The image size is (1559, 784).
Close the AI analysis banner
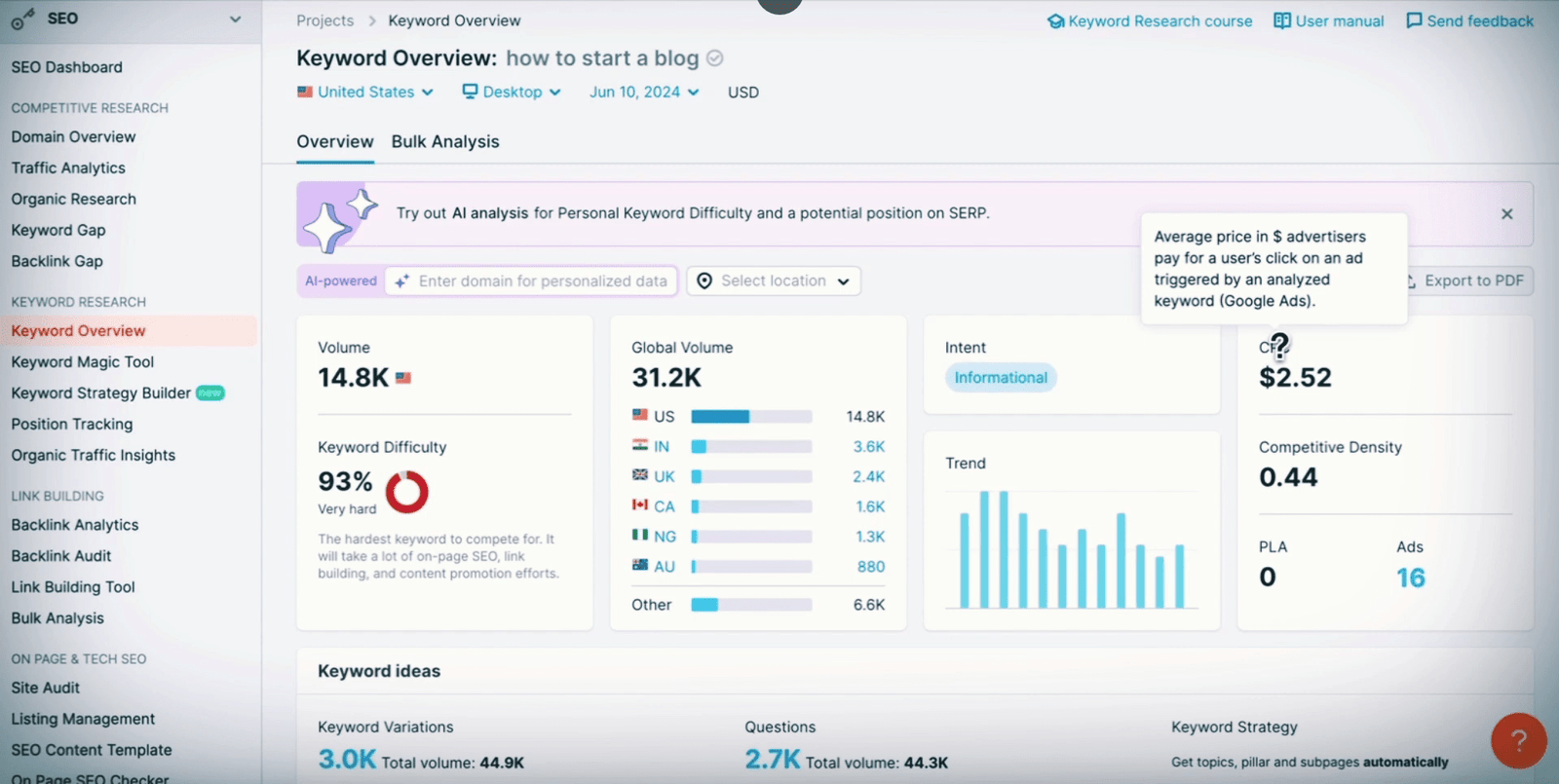[x=1507, y=214]
